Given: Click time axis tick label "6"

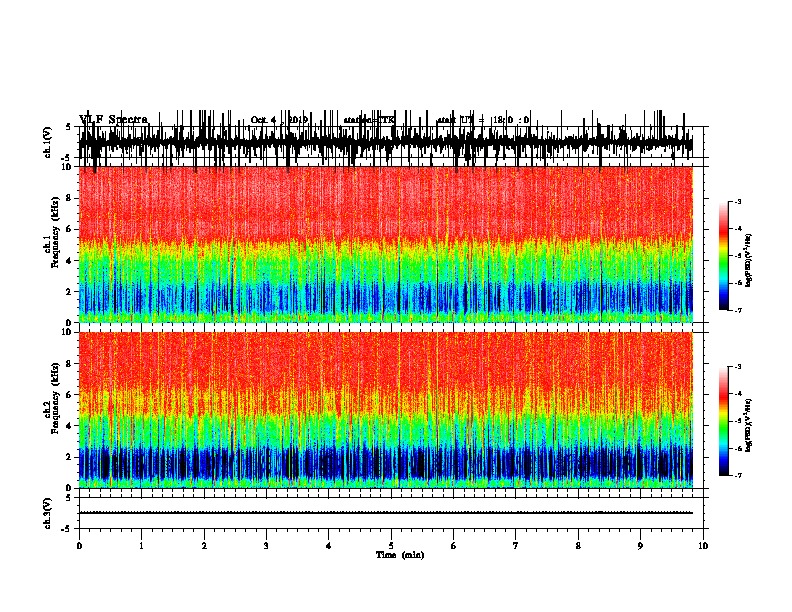Looking at the screenshot, I should (454, 546).
